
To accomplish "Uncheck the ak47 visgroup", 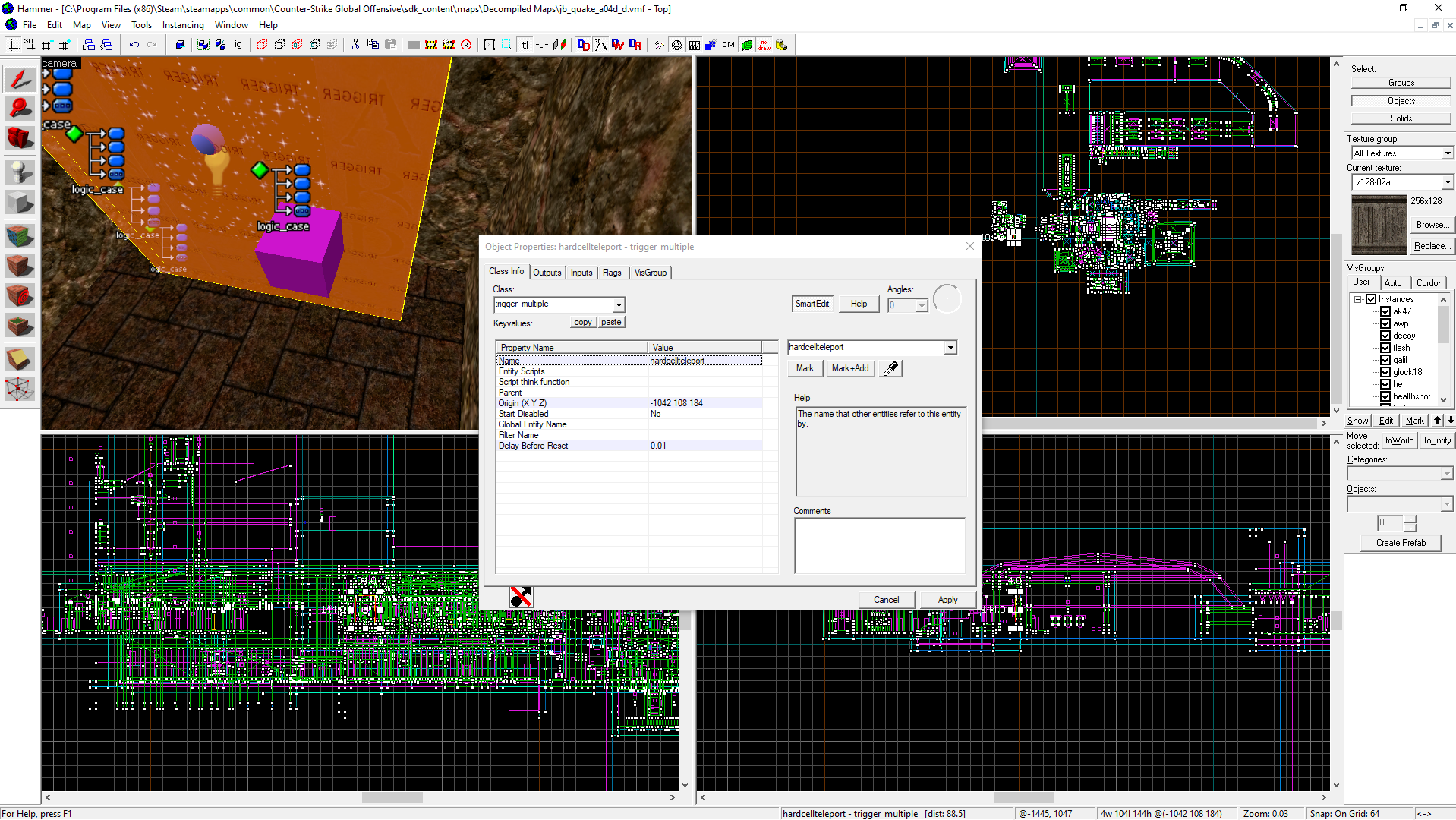I will (x=1385, y=311).
